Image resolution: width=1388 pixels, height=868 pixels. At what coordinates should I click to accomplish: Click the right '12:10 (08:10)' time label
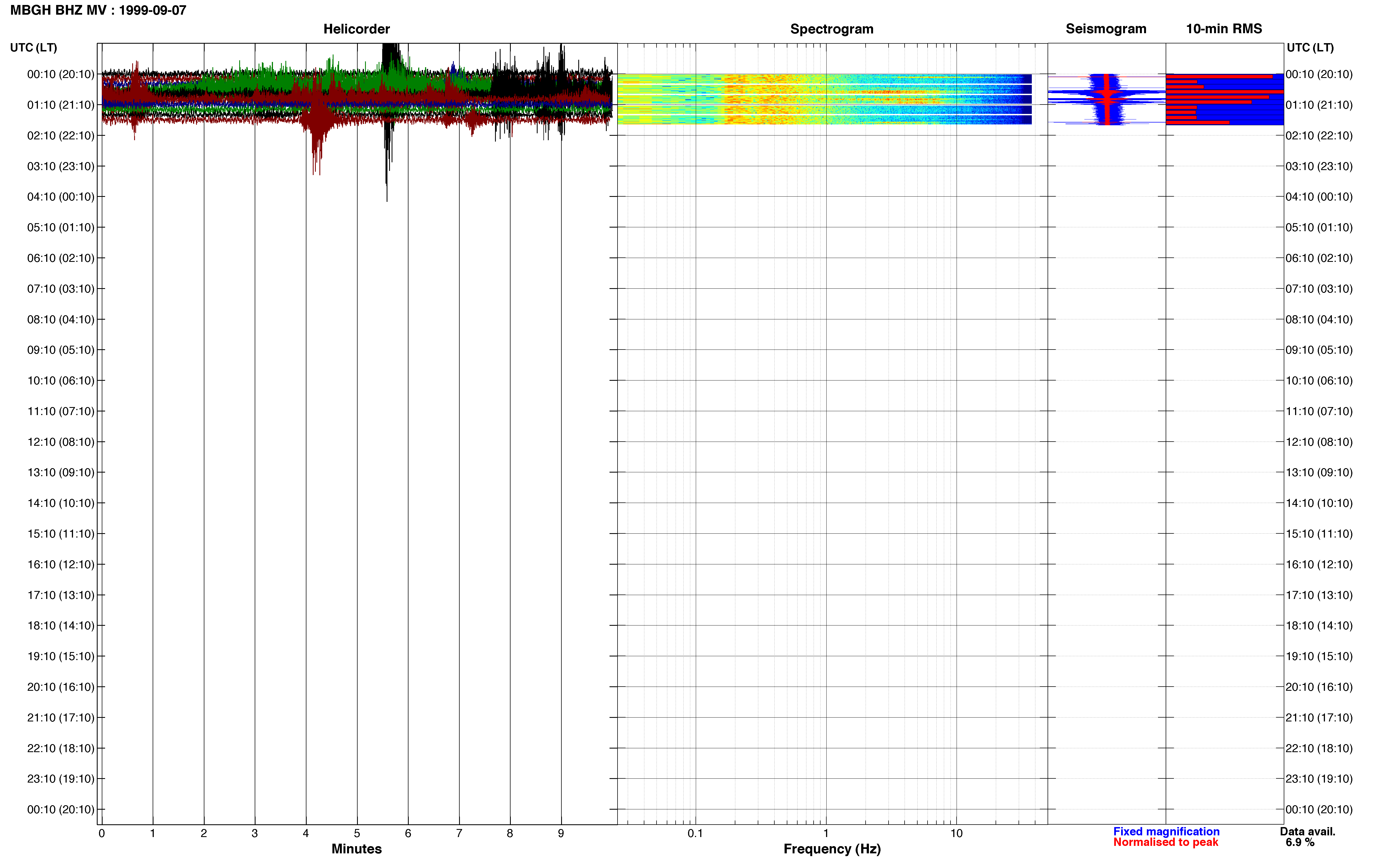click(x=1319, y=442)
